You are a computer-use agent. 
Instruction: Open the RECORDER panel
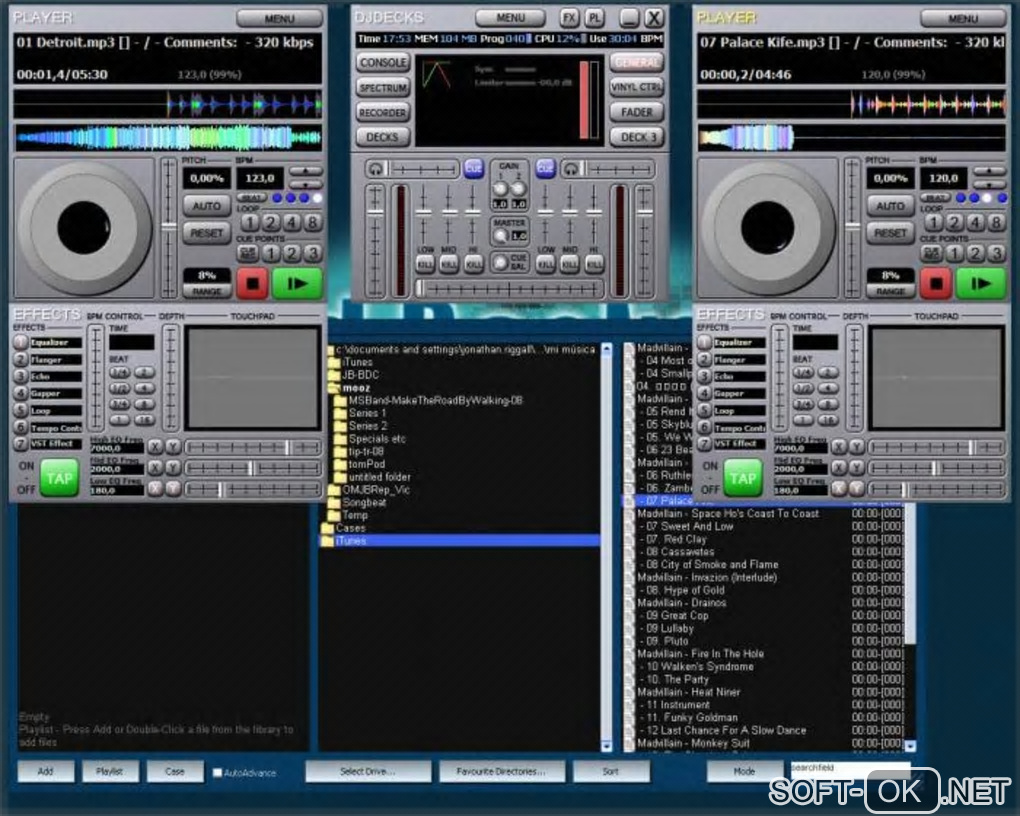[x=383, y=113]
